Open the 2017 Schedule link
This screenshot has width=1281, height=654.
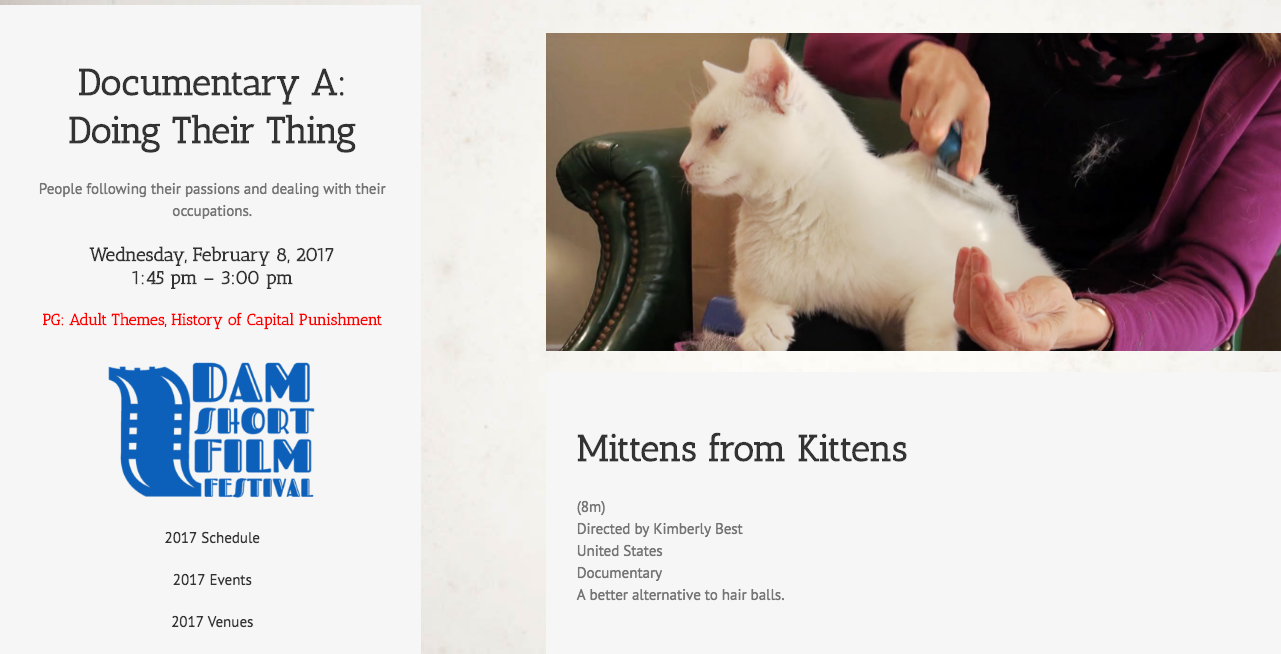[212, 538]
